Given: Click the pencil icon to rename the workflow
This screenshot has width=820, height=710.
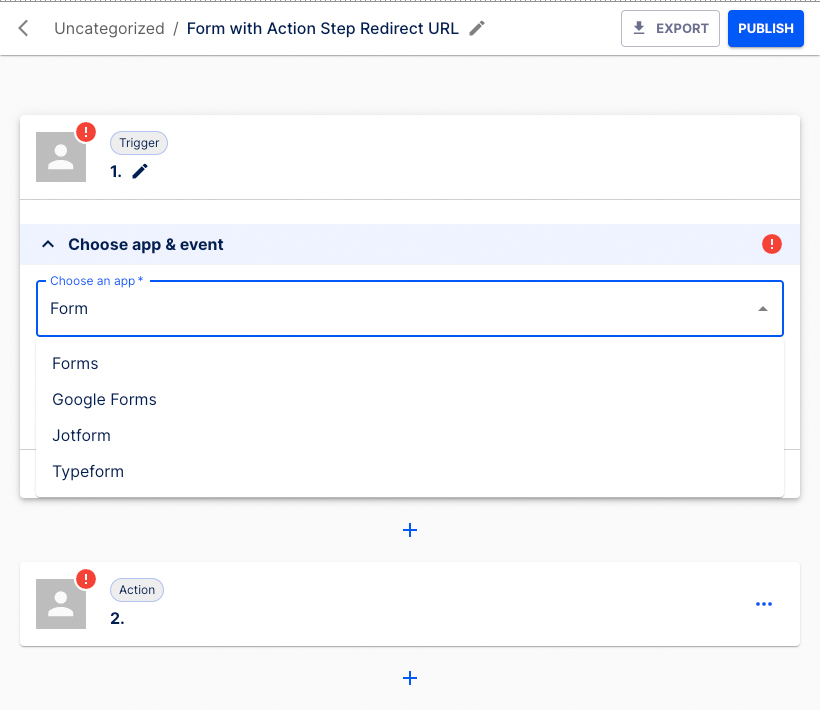Looking at the screenshot, I should tap(476, 28).
